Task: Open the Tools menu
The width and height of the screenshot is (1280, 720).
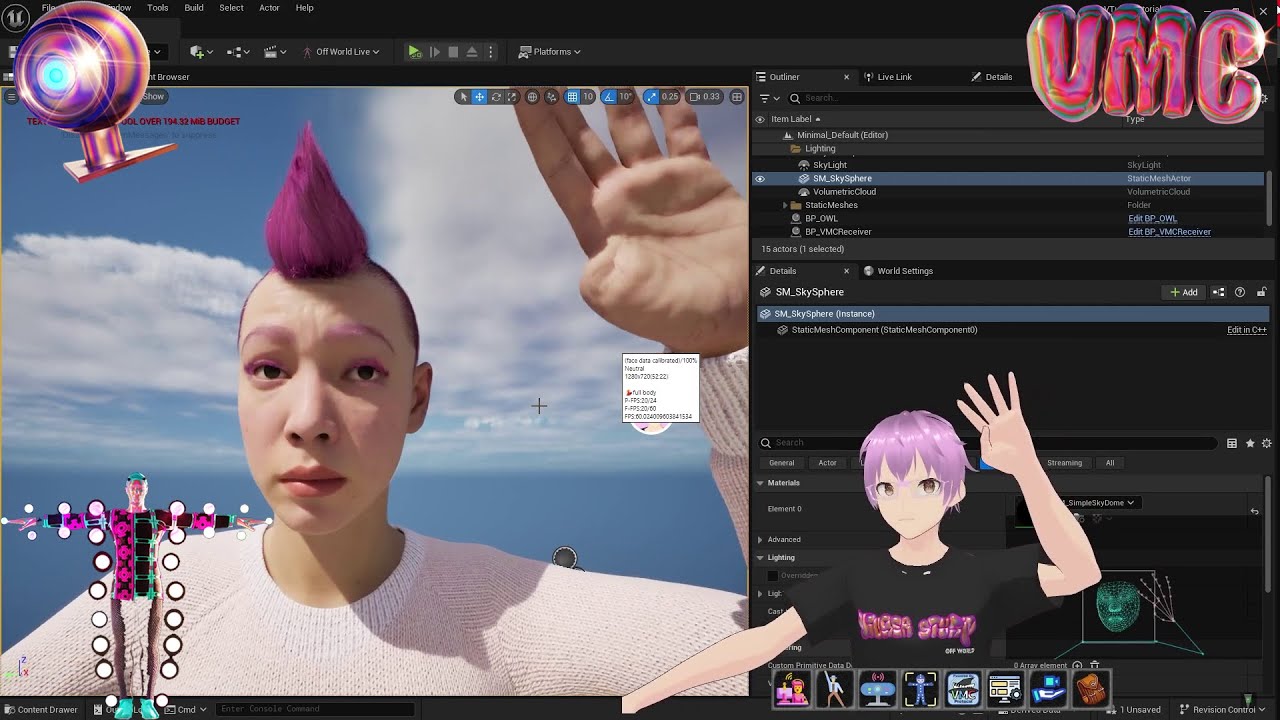Action: (158, 8)
